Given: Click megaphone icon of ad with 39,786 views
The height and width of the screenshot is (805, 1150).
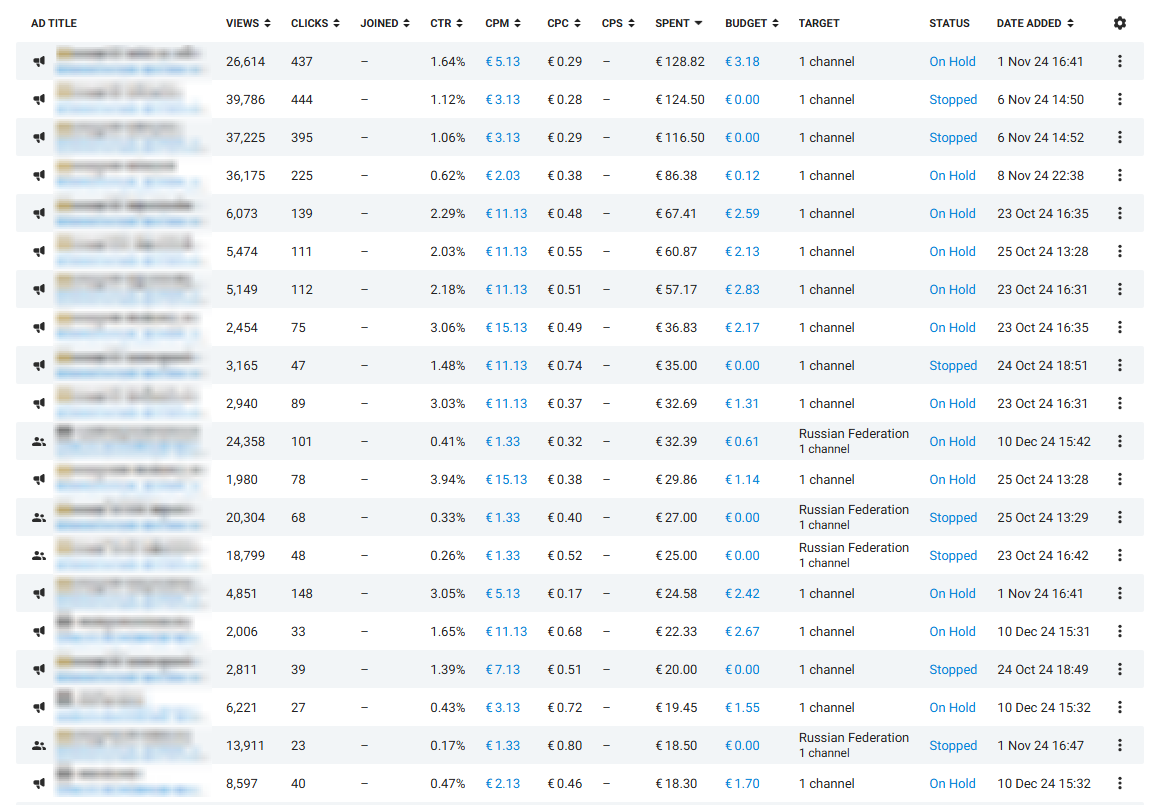Looking at the screenshot, I should point(39,100).
